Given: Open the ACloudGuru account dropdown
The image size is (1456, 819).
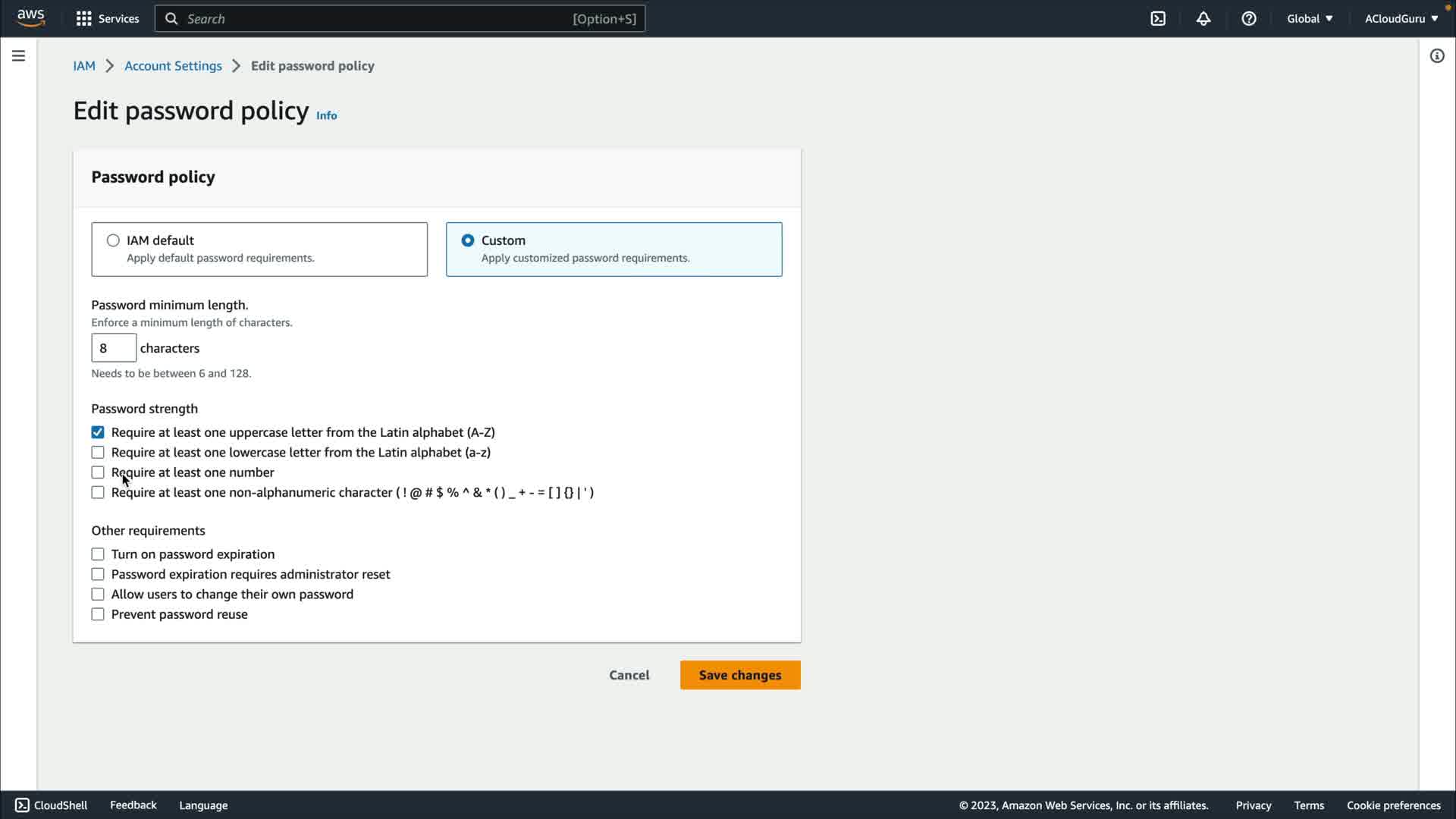Looking at the screenshot, I should coord(1401,19).
